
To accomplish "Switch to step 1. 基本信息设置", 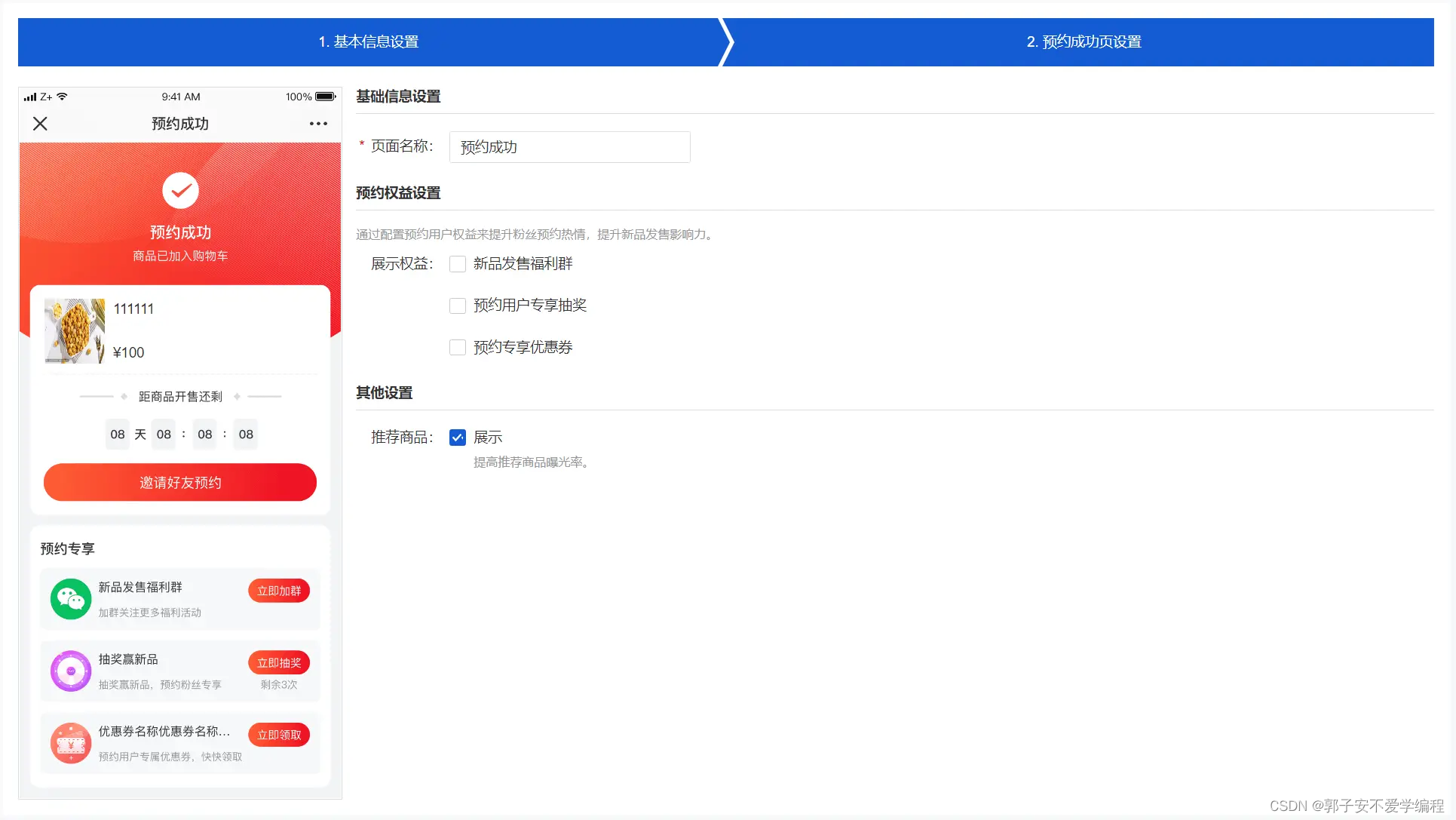I will point(368,42).
